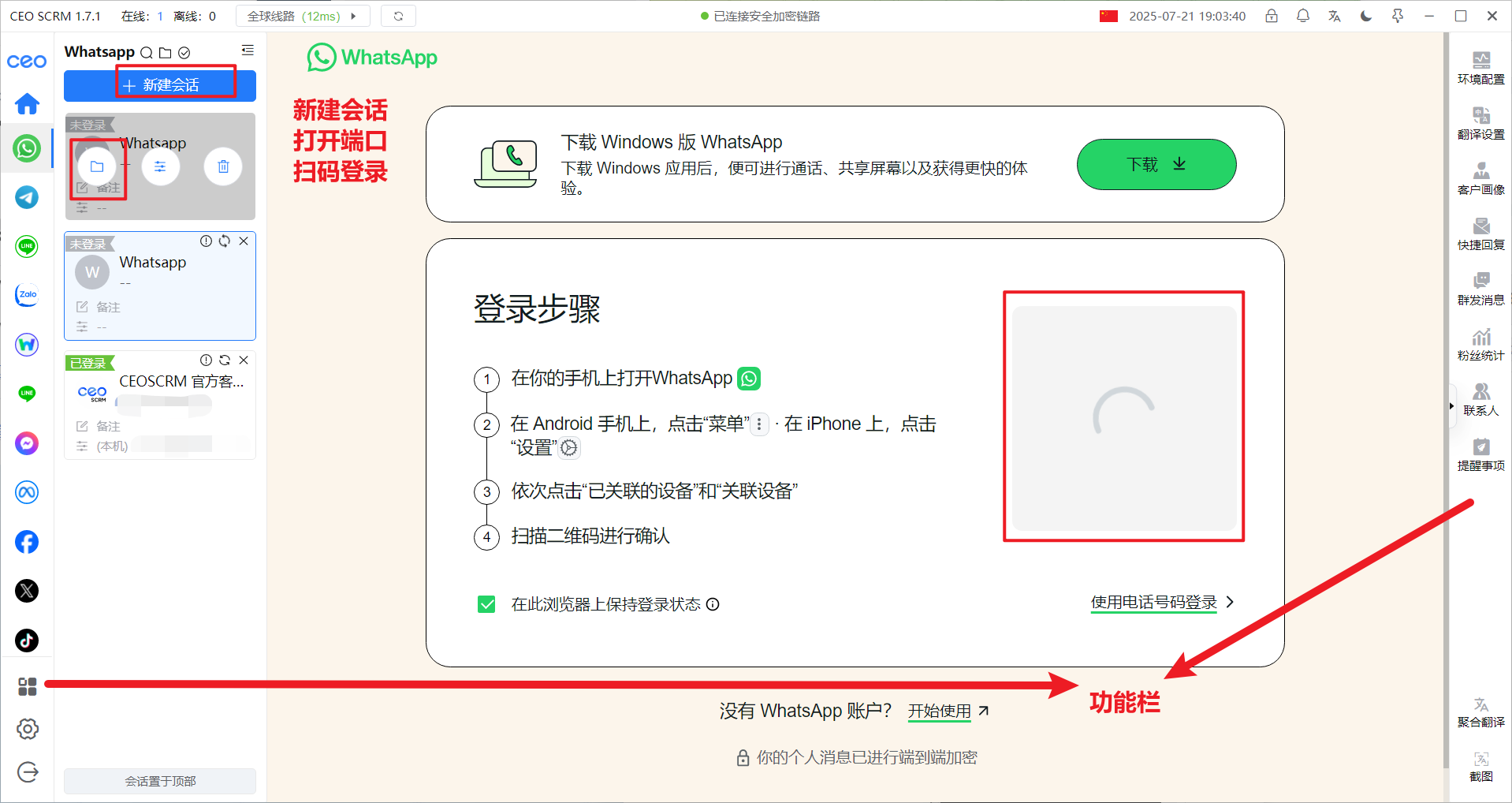Select the 已登录 CEOSCRM 官方客 session card
1512x803 pixels.
point(160,405)
